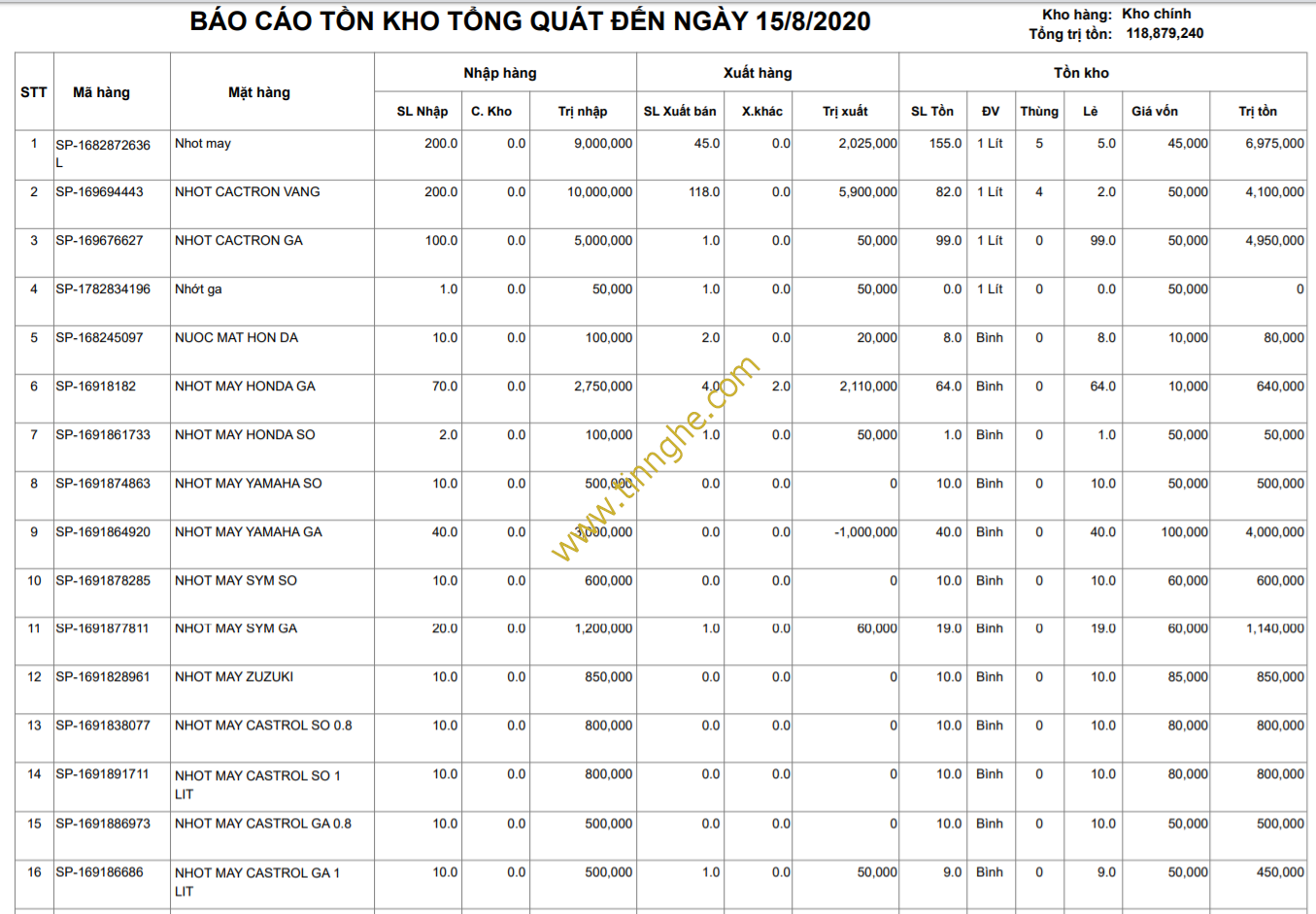The image size is (1316, 914).
Task: Click item 'NHOT MAY CASTROL GA 1 LIT'
Action: (257, 882)
